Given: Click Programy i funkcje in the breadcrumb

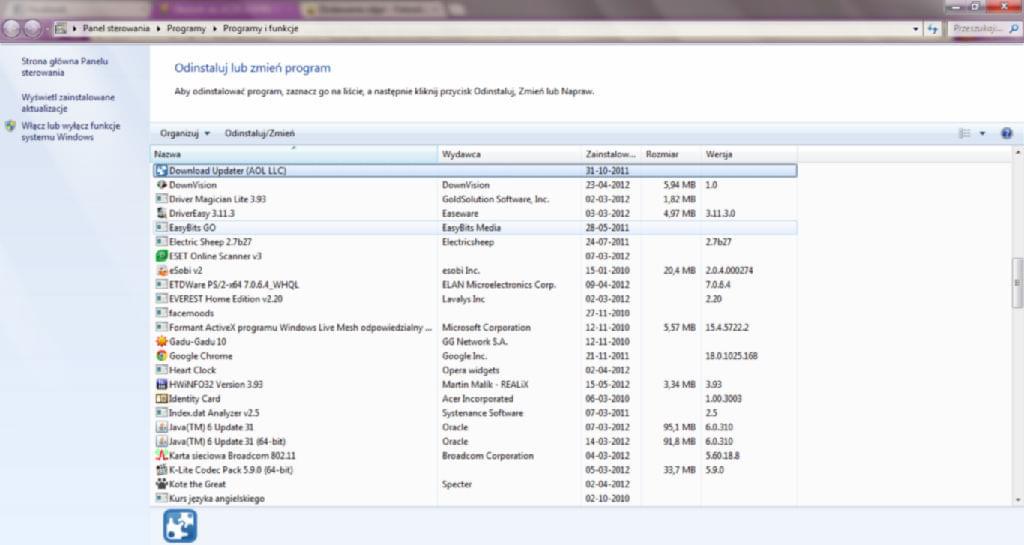Looking at the screenshot, I should (261, 29).
